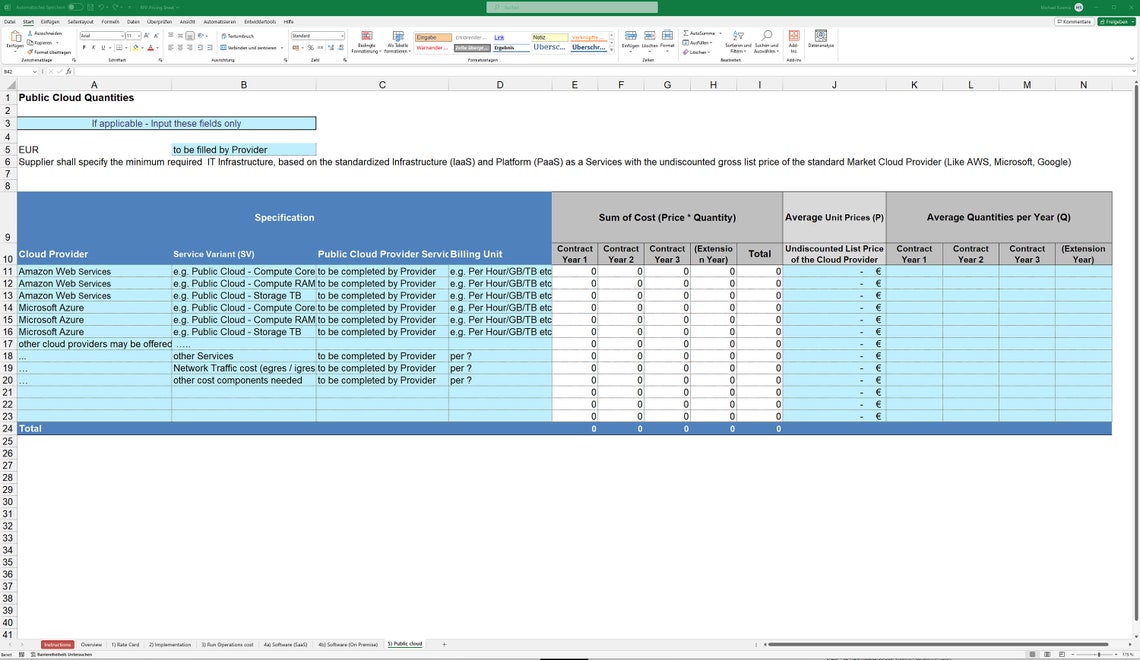
Task: Open the Arial font dropdown
Action: pyautogui.click(x=123, y=36)
